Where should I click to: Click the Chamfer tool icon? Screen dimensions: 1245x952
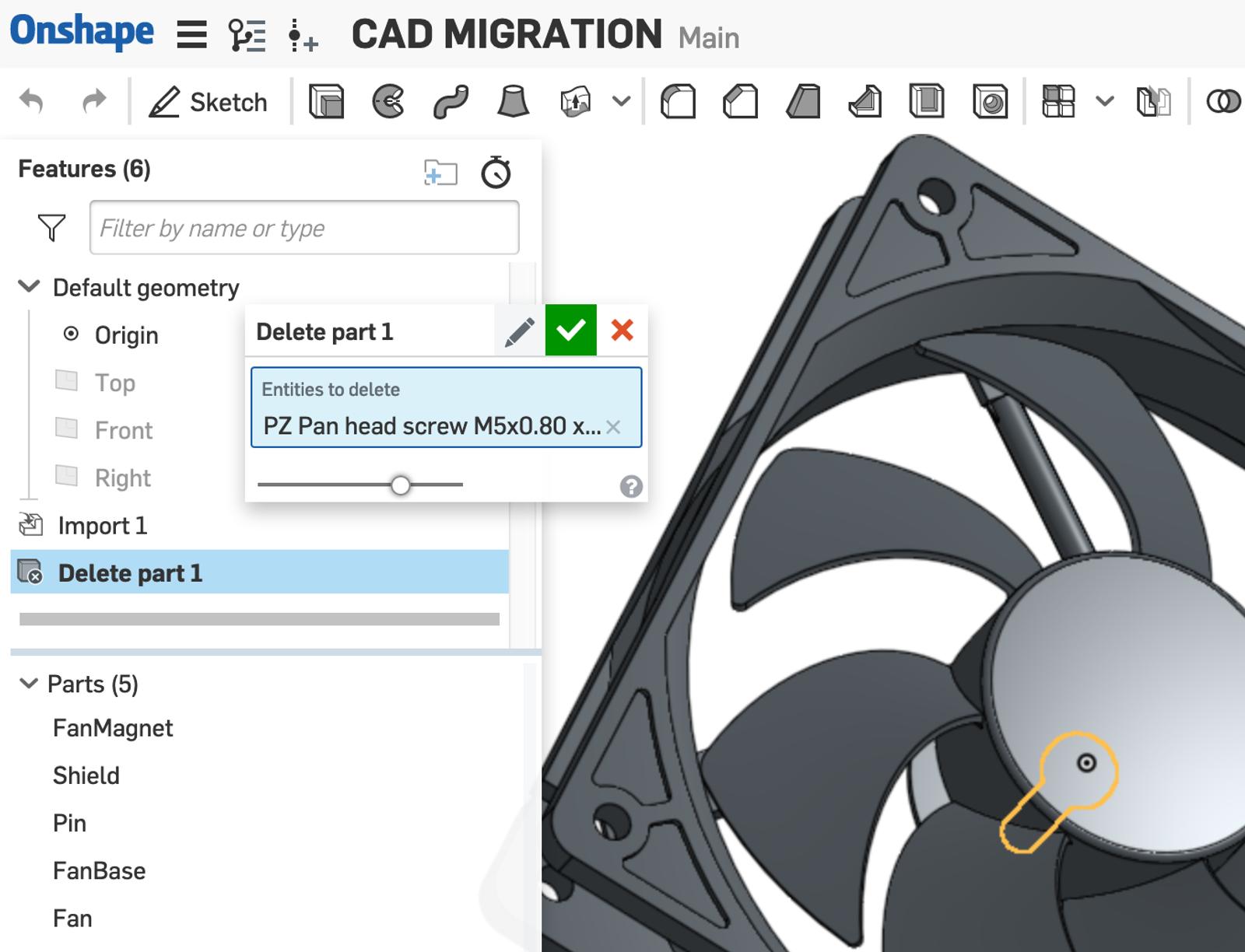(x=740, y=102)
